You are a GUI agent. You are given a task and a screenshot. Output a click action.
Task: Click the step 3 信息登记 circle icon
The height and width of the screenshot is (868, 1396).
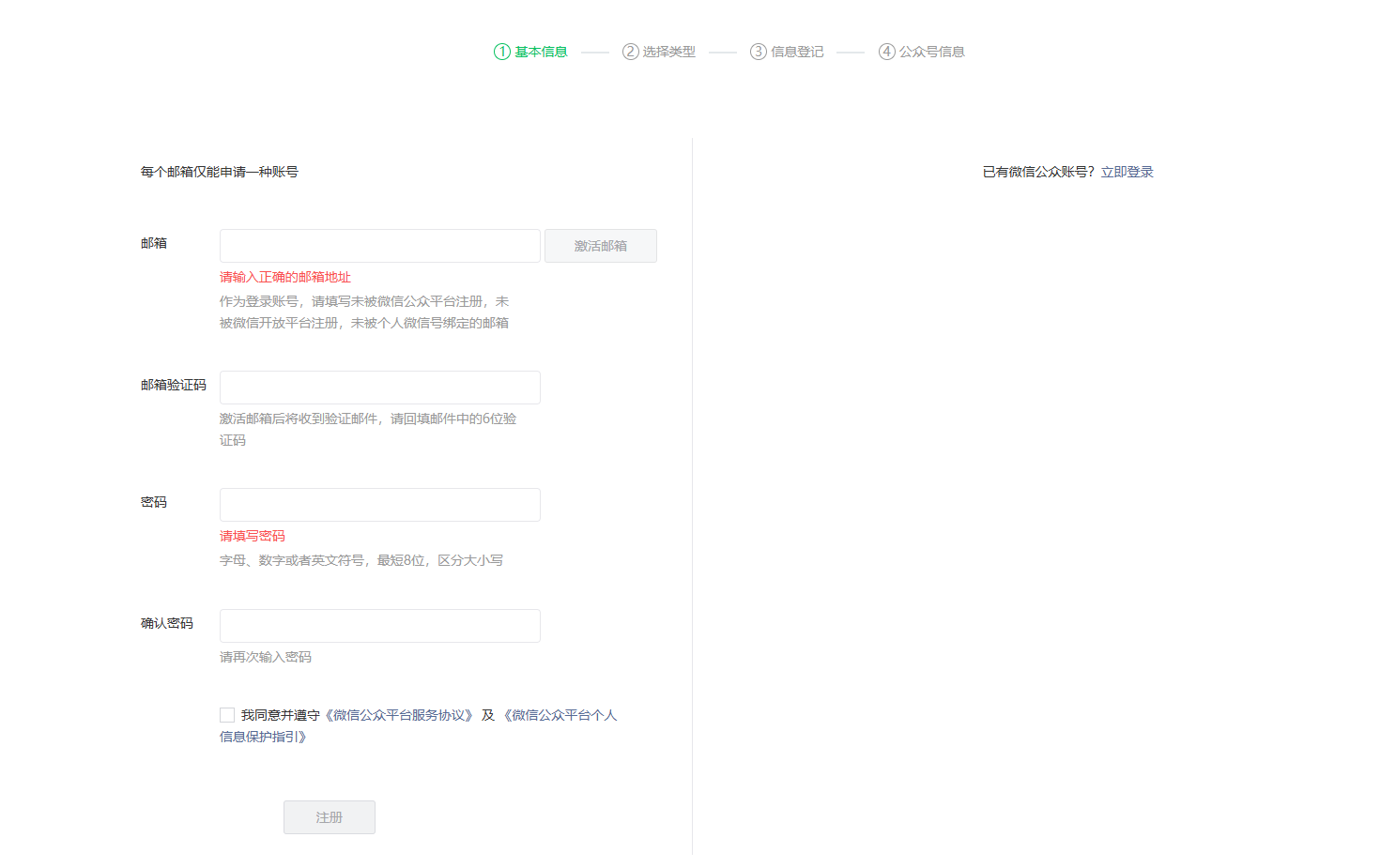coord(758,52)
